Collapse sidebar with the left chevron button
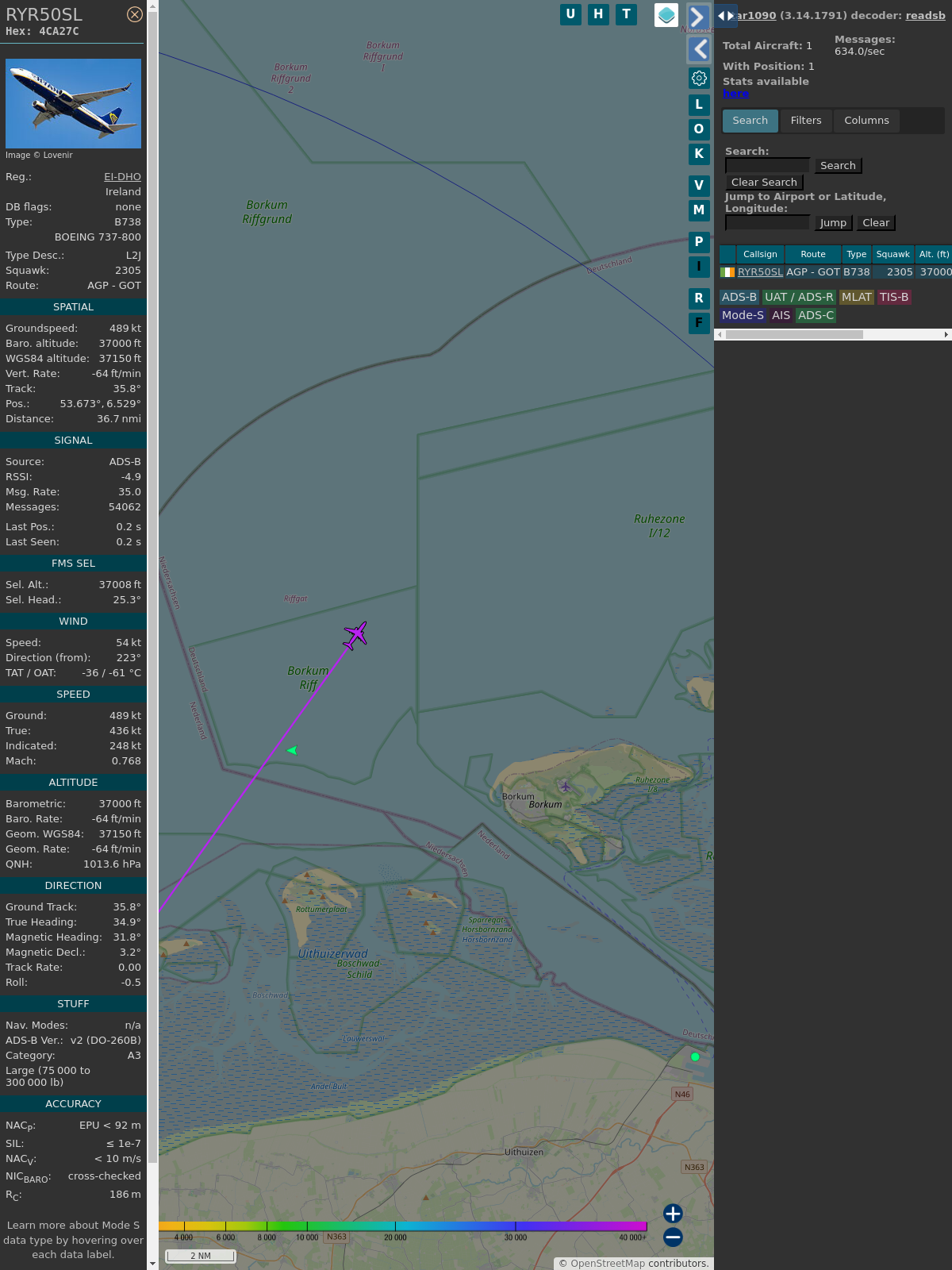The image size is (952, 1270). 698,49
